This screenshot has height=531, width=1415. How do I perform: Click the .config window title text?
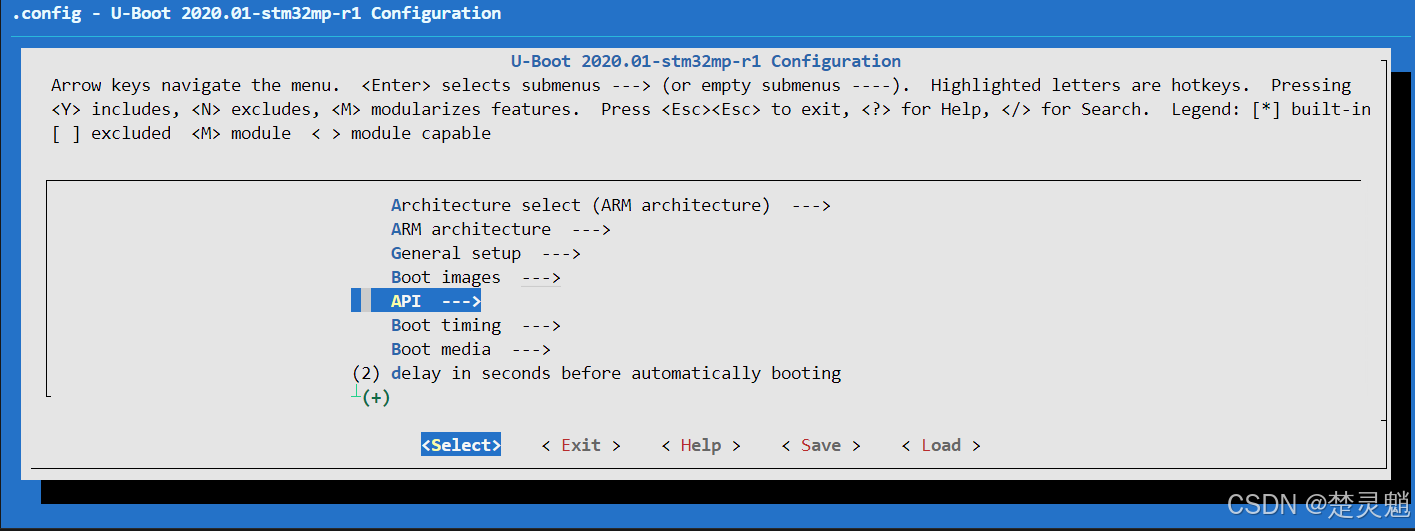pos(256,13)
